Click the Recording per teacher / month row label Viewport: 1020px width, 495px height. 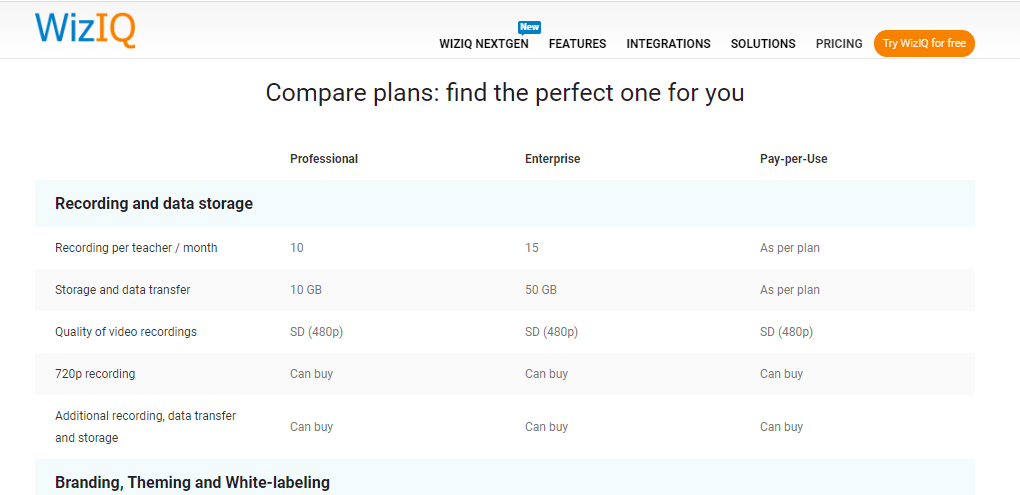(x=137, y=248)
